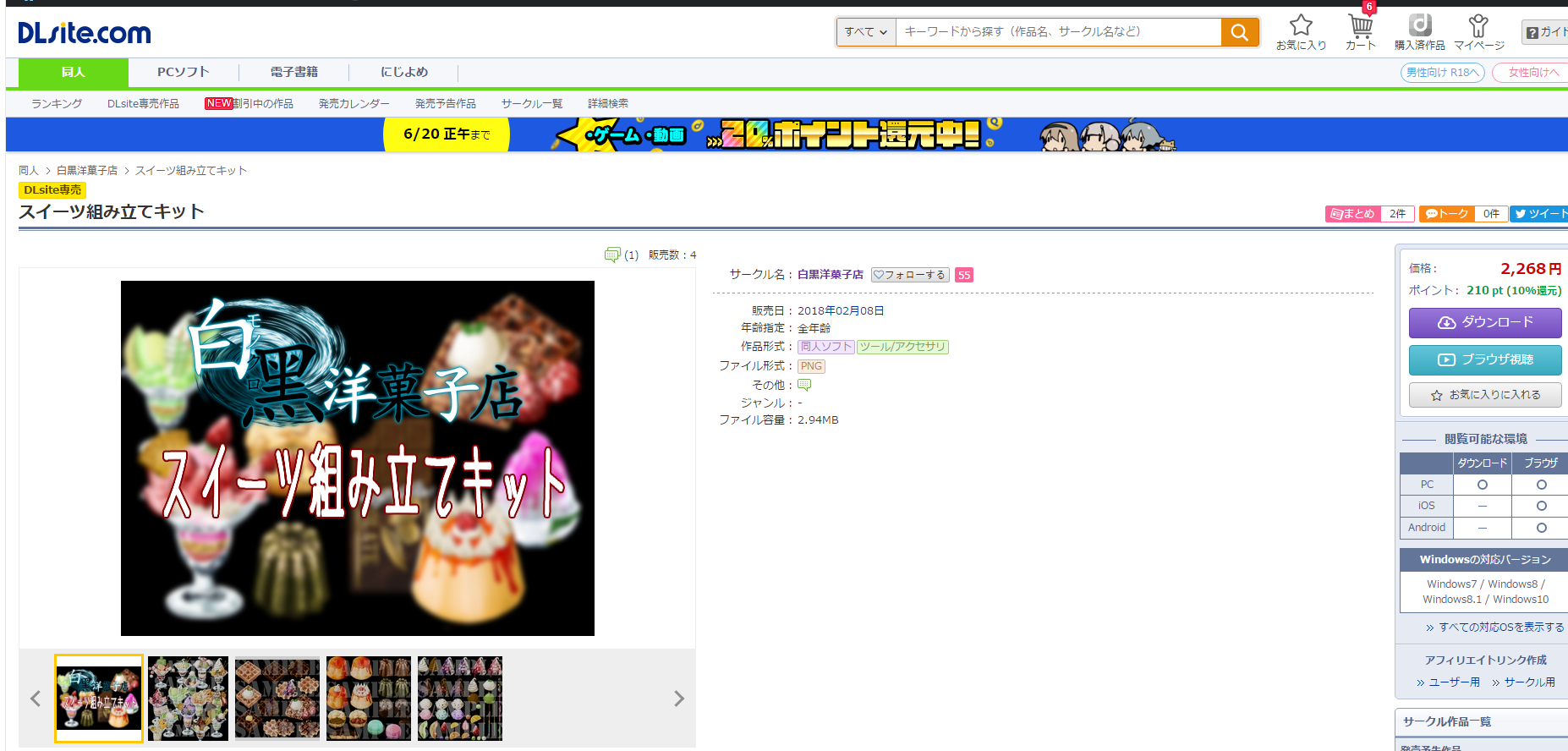Click the review comment icon above image

click(x=612, y=255)
